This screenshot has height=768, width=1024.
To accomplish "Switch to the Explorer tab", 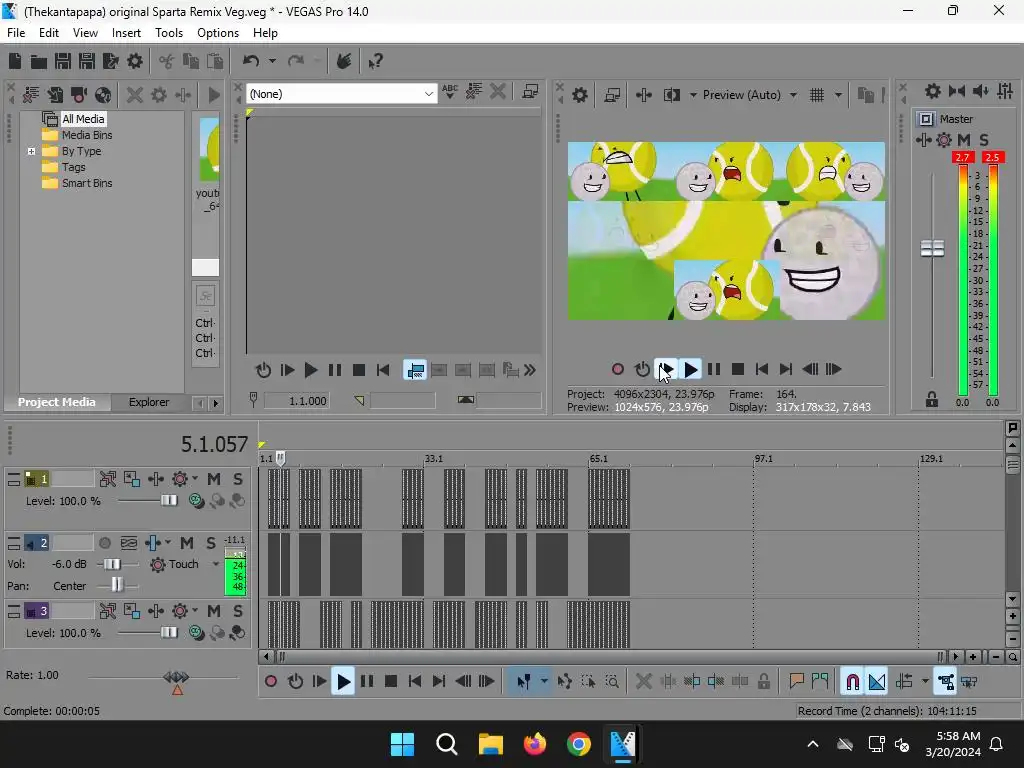I will (149, 402).
